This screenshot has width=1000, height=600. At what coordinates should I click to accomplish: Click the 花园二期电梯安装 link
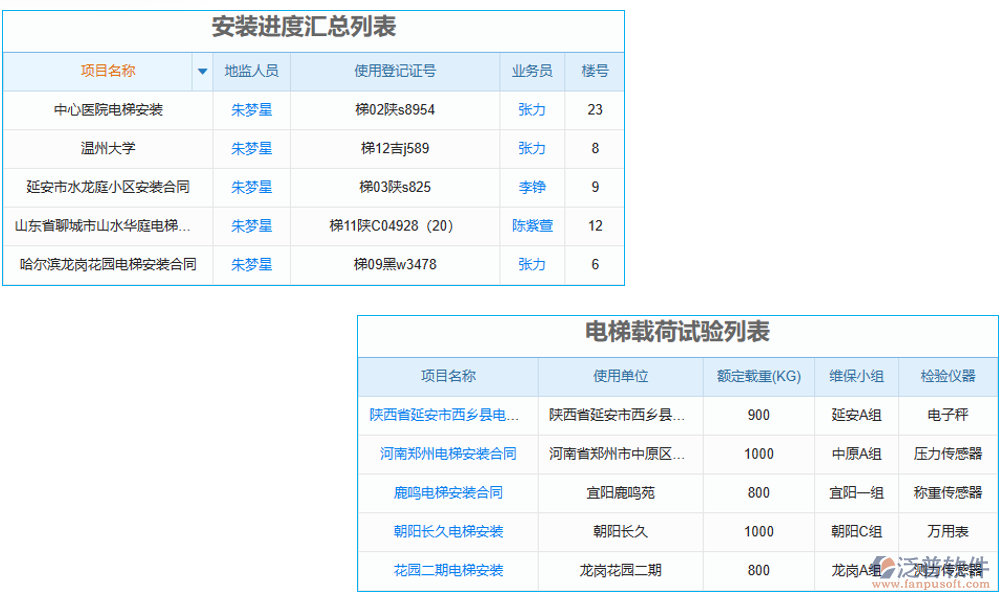pos(445,570)
